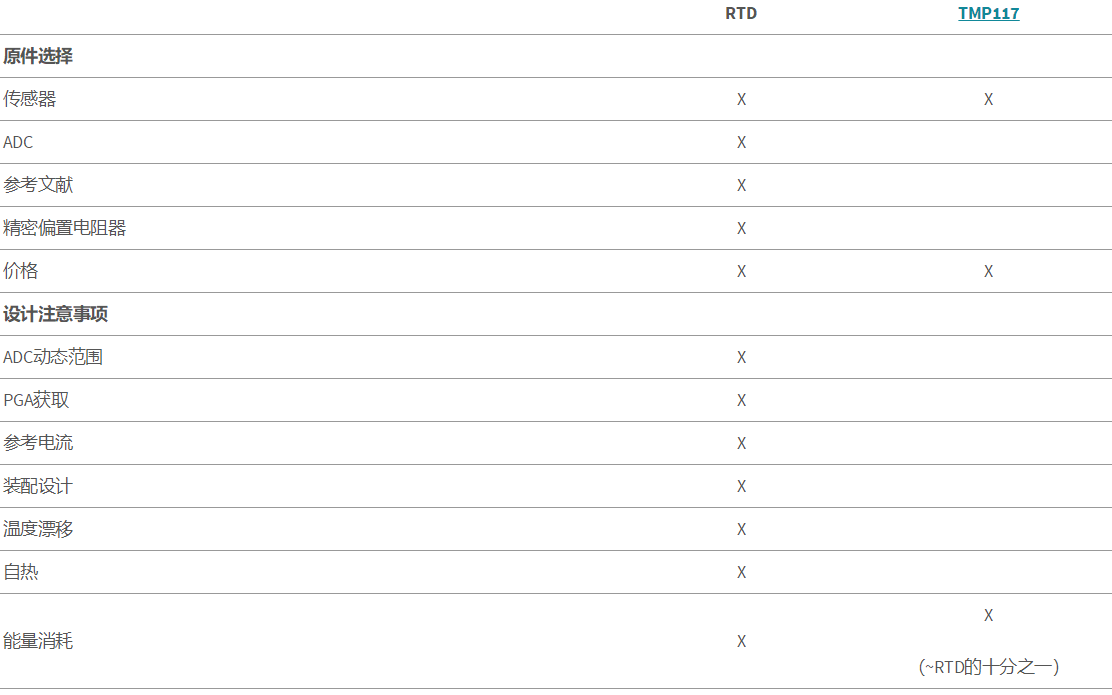Click the 传感器 row label
Viewport: 1112px width, 695px height.
tap(30, 99)
